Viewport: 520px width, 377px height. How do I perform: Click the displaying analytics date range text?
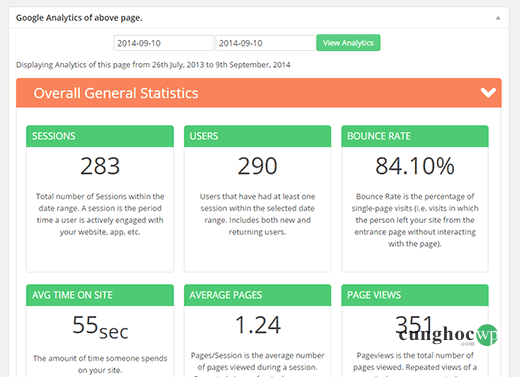click(153, 65)
